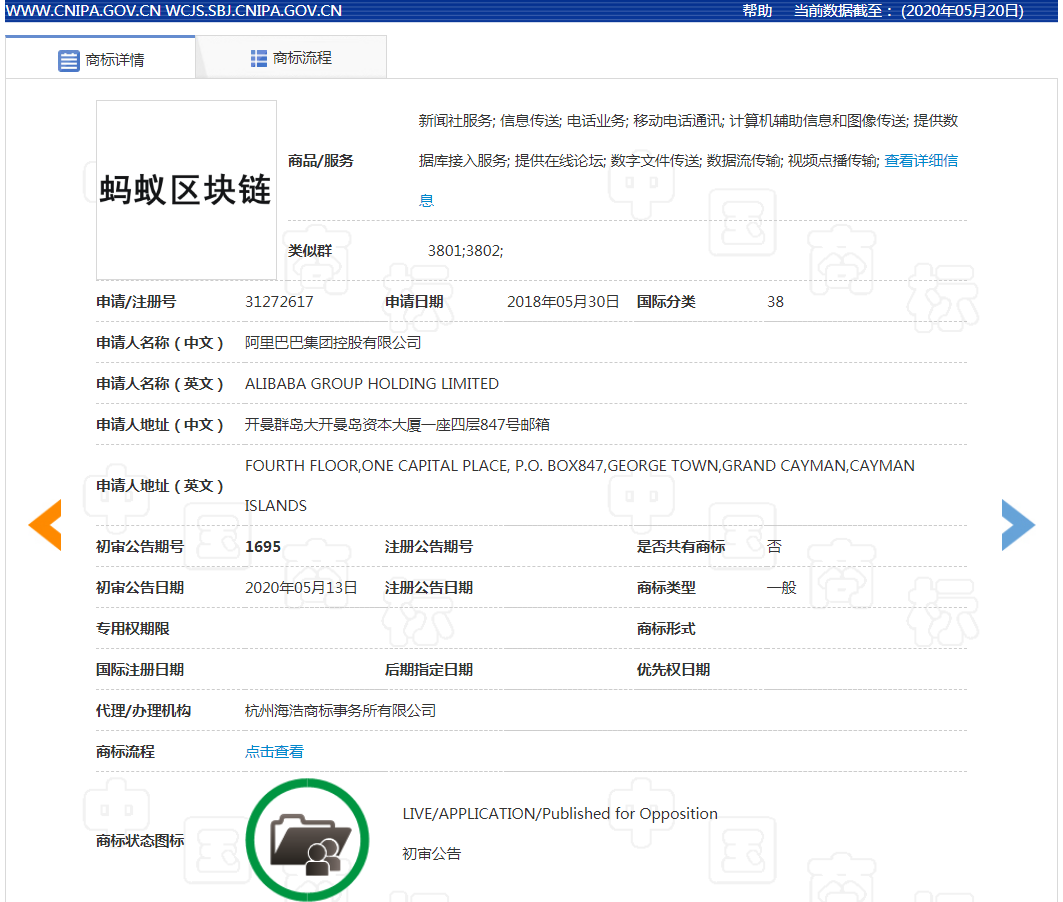The image size is (1063, 902).
Task: Select ALIBABA GROUP HOLDING LIMITED text
Action: [x=372, y=384]
